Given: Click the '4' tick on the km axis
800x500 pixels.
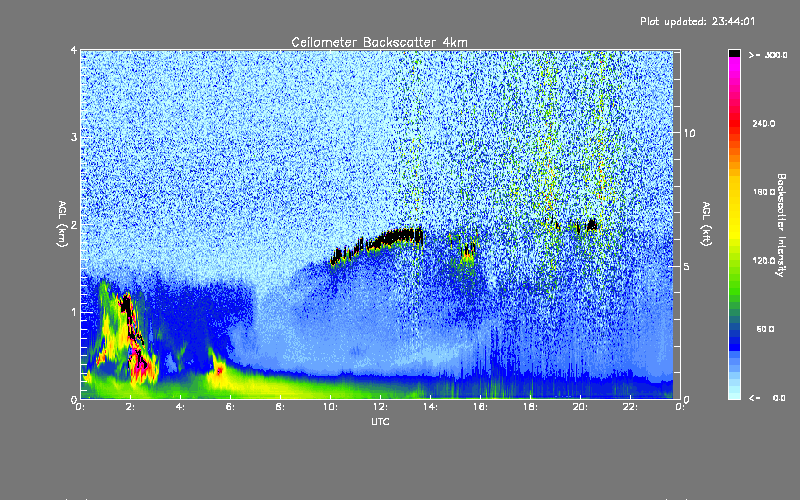Looking at the screenshot, I should (74, 50).
